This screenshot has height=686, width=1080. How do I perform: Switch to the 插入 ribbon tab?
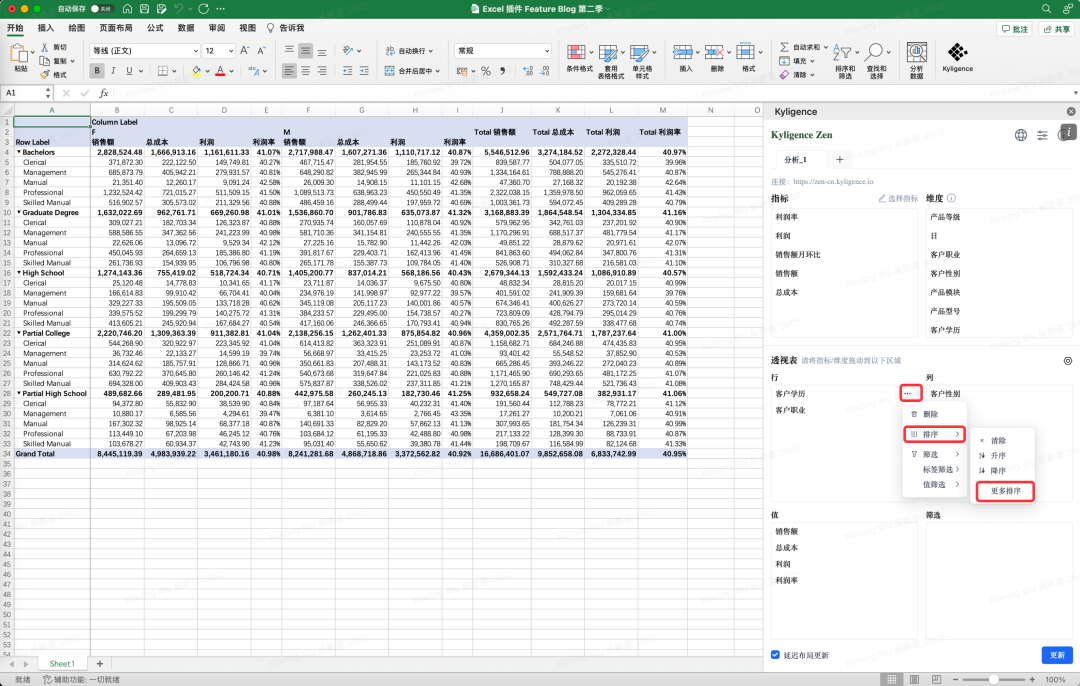[x=46, y=28]
